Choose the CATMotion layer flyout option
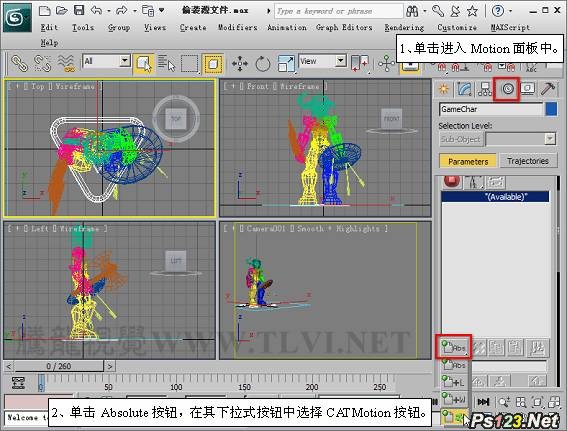The height and width of the screenshot is (431, 567). tap(454, 417)
